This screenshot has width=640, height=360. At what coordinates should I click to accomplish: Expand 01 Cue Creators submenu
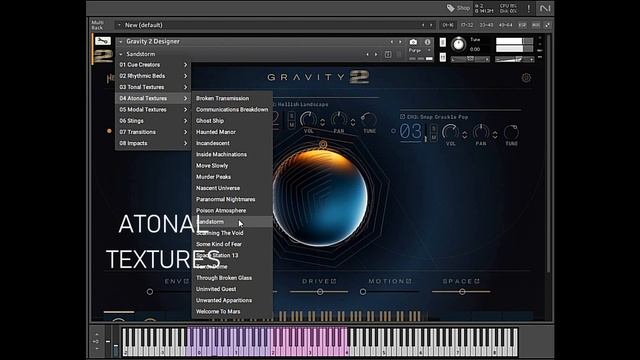pyautogui.click(x=153, y=65)
